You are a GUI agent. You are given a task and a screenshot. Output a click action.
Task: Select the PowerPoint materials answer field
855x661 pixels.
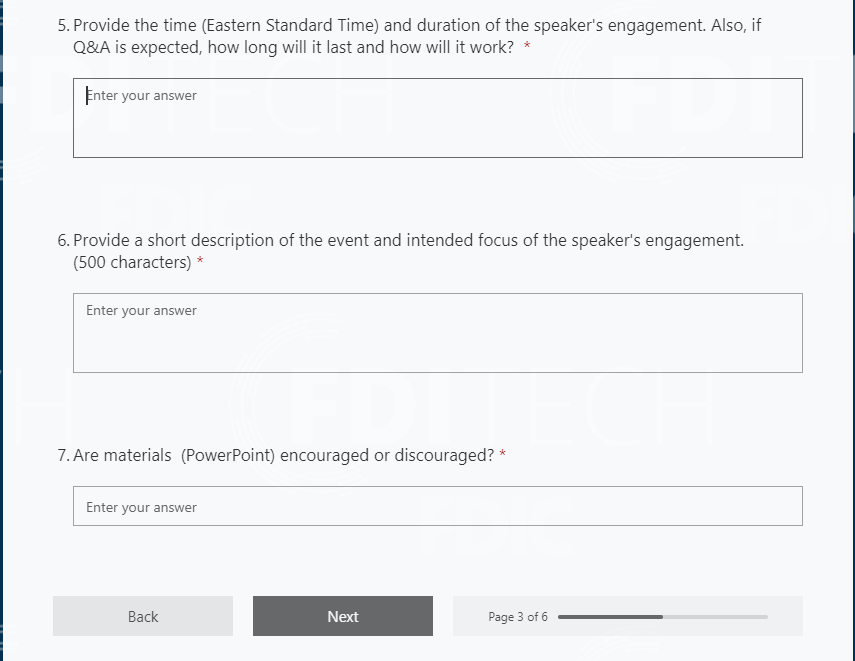[x=437, y=506]
